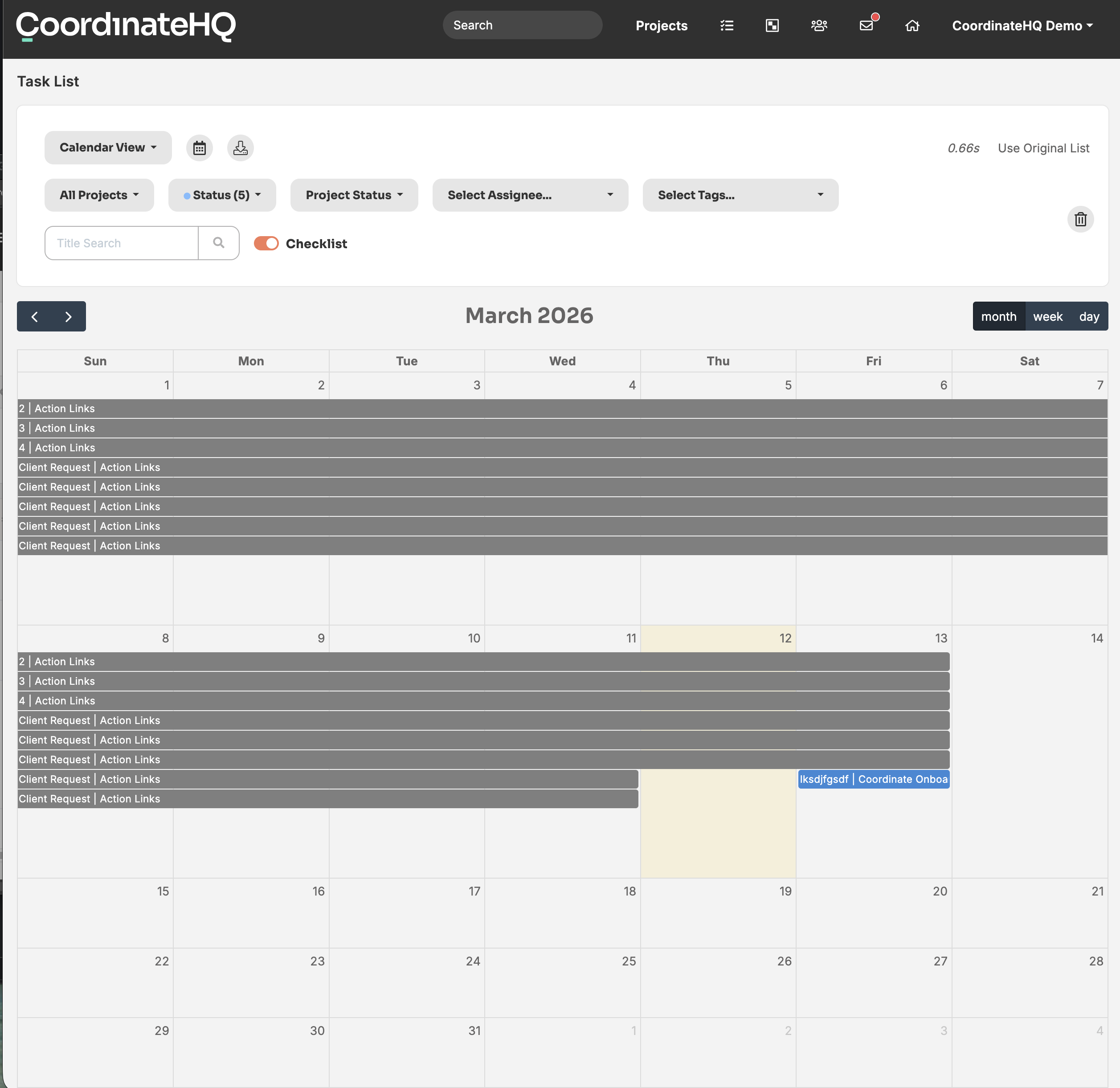Open the people/team icon in navbar
The width and height of the screenshot is (1120, 1088).
[819, 26]
